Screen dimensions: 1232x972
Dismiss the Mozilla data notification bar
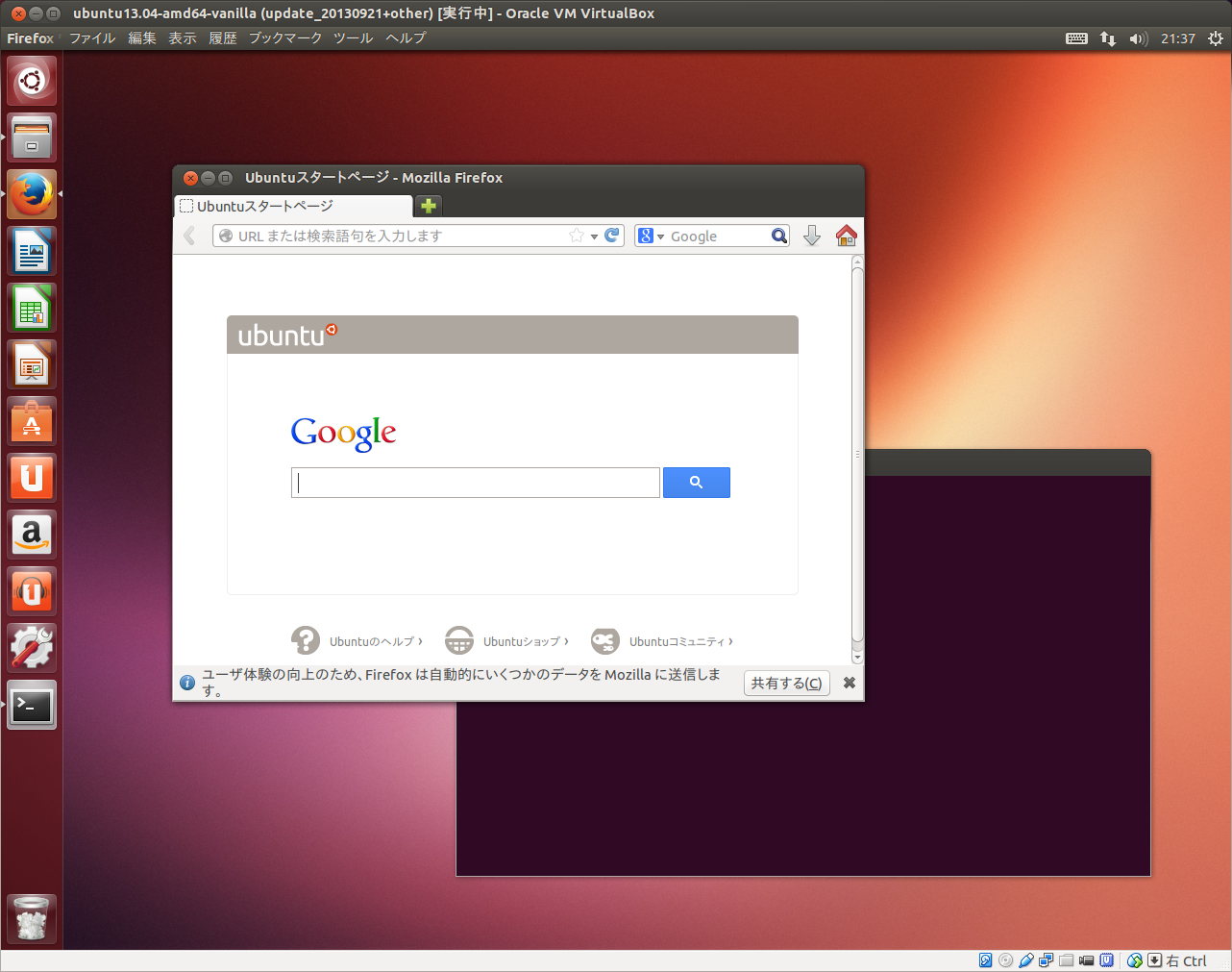(850, 683)
